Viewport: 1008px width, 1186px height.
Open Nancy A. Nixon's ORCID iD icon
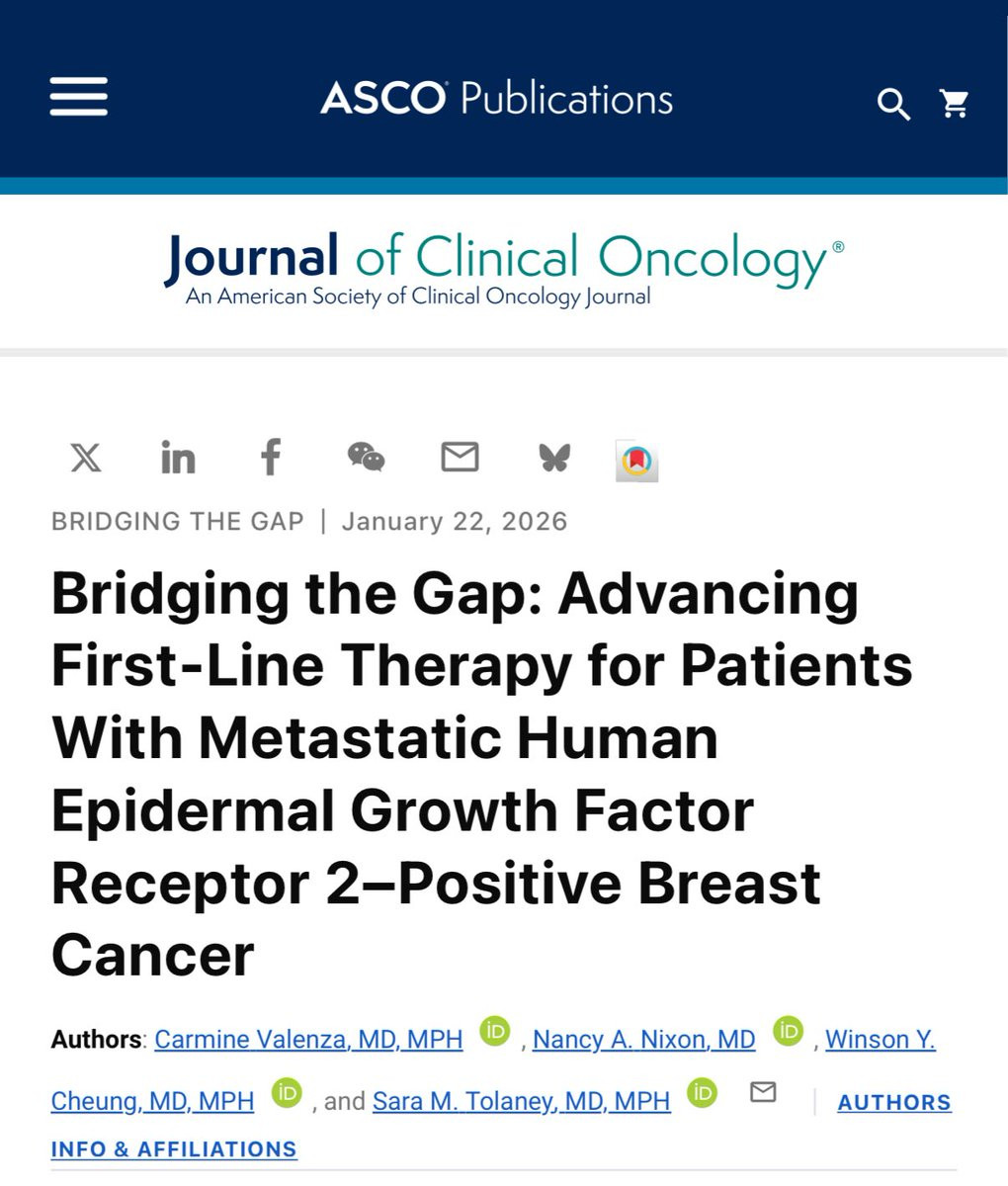pyautogui.click(x=788, y=1031)
